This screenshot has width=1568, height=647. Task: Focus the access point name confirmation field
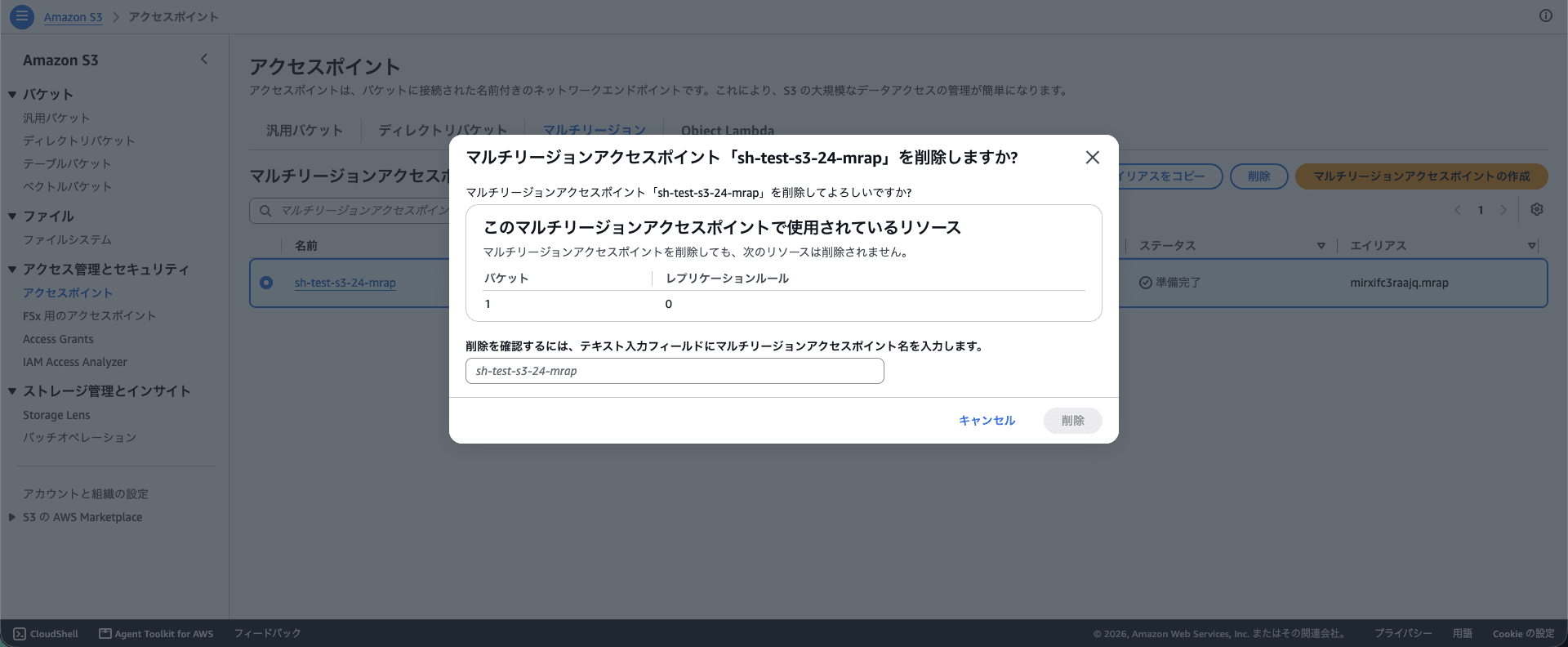675,371
